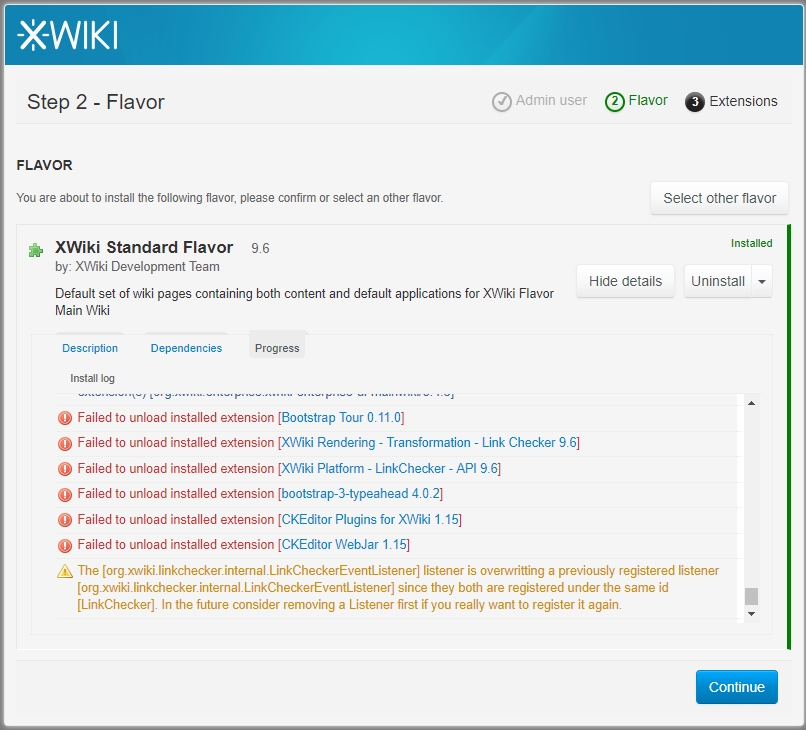Click the Continue button
Screen dimensions: 806x730
click(x=737, y=687)
